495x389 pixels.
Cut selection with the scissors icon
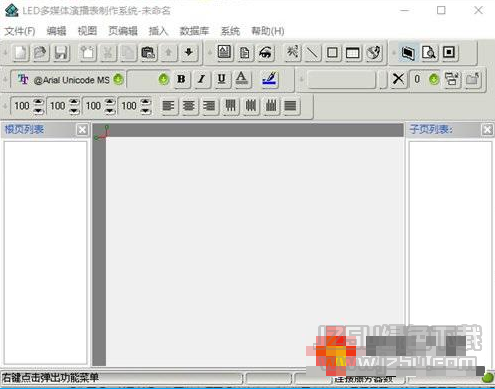108,53
